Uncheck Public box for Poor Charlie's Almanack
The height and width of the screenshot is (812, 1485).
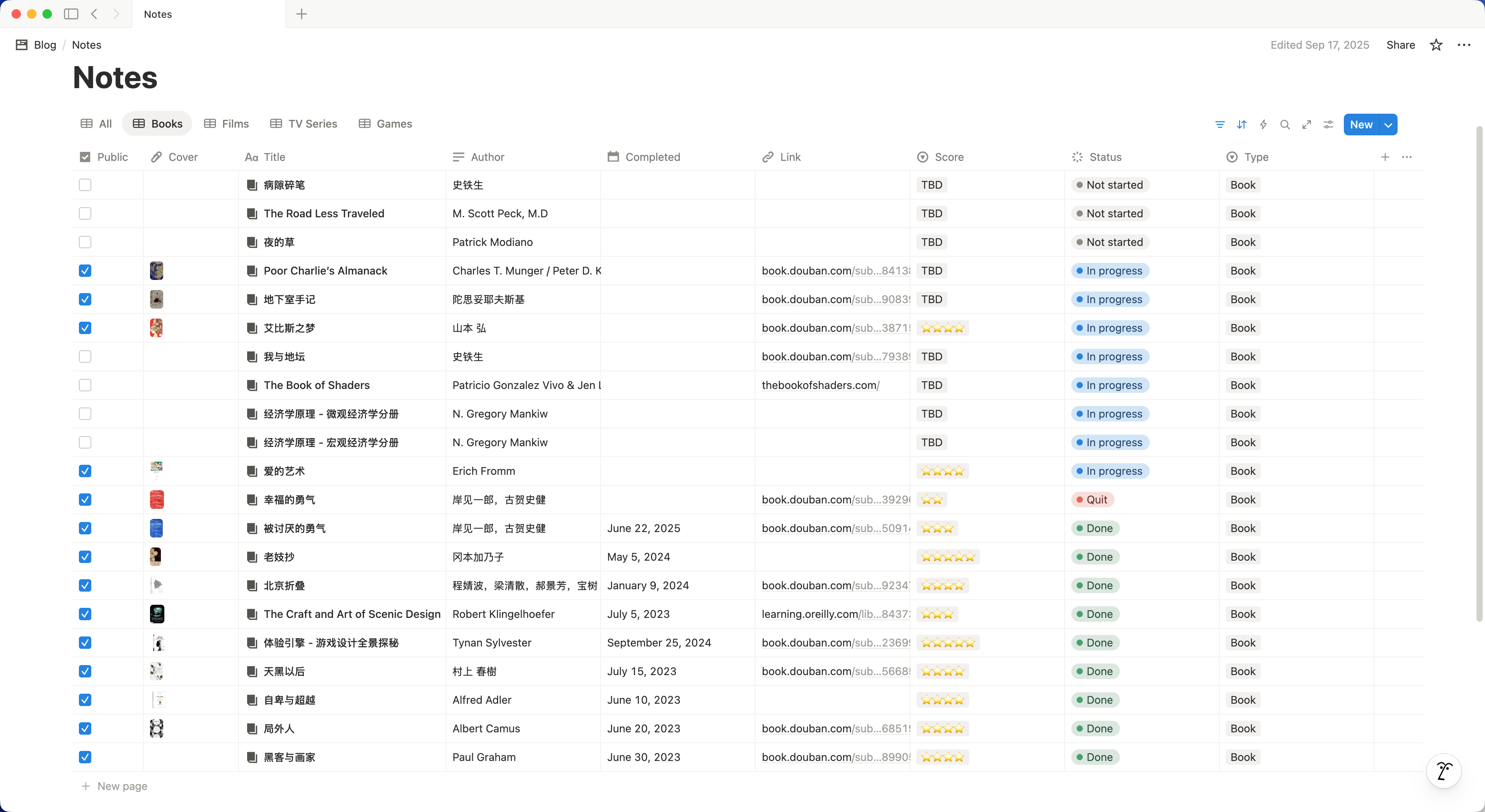[x=85, y=271]
